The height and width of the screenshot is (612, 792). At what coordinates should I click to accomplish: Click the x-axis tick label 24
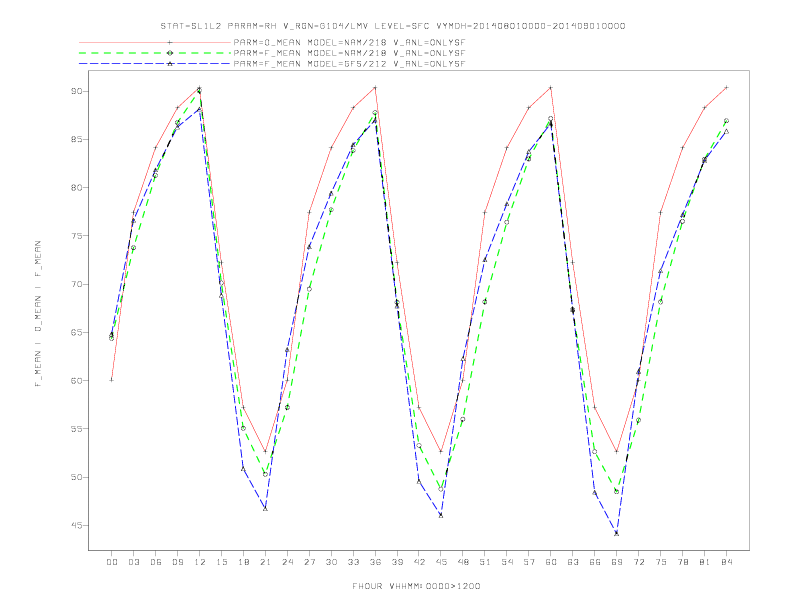pyautogui.click(x=287, y=562)
